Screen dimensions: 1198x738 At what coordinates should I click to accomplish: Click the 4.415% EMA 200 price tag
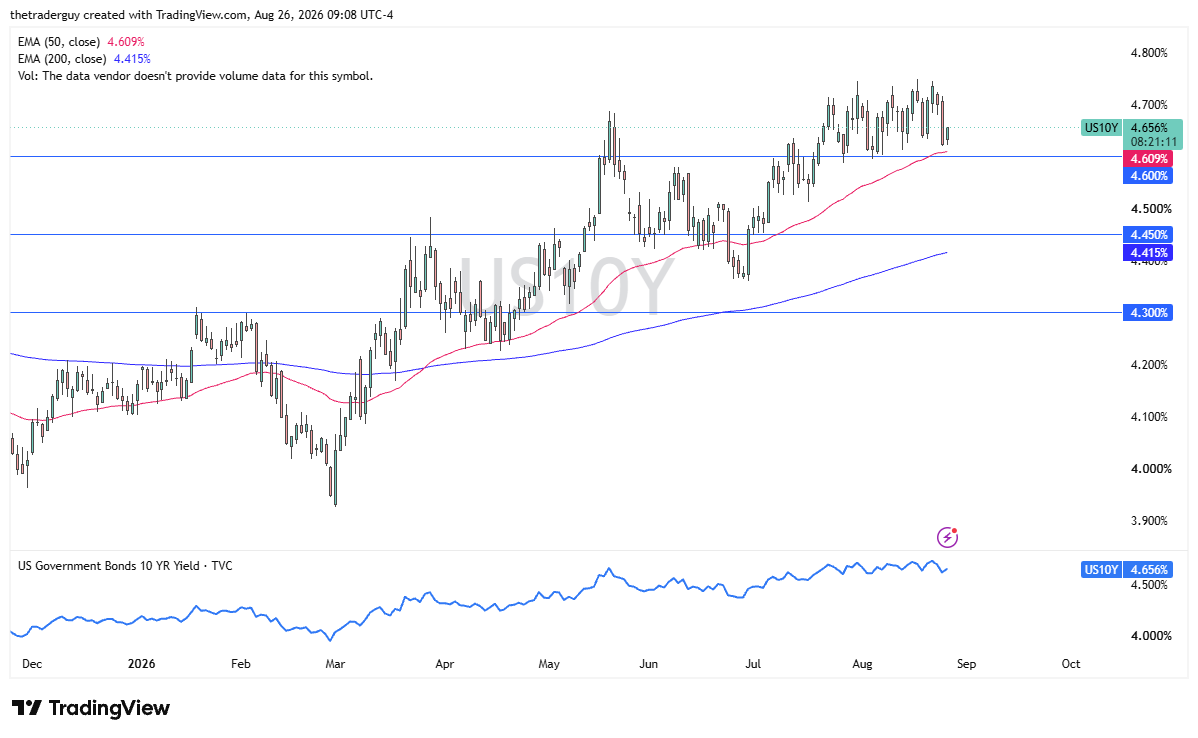tap(1148, 252)
